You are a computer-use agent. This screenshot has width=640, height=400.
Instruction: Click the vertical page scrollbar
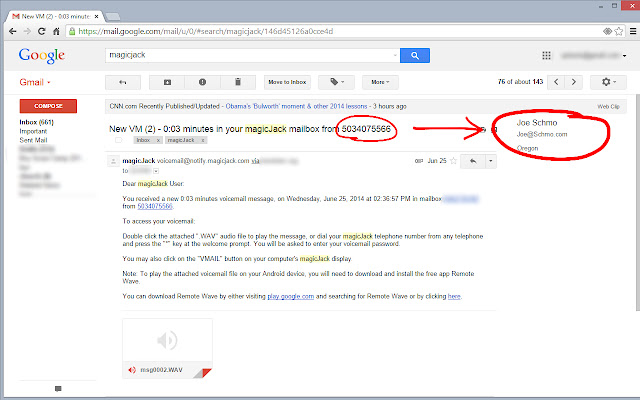pyautogui.click(x=637, y=202)
